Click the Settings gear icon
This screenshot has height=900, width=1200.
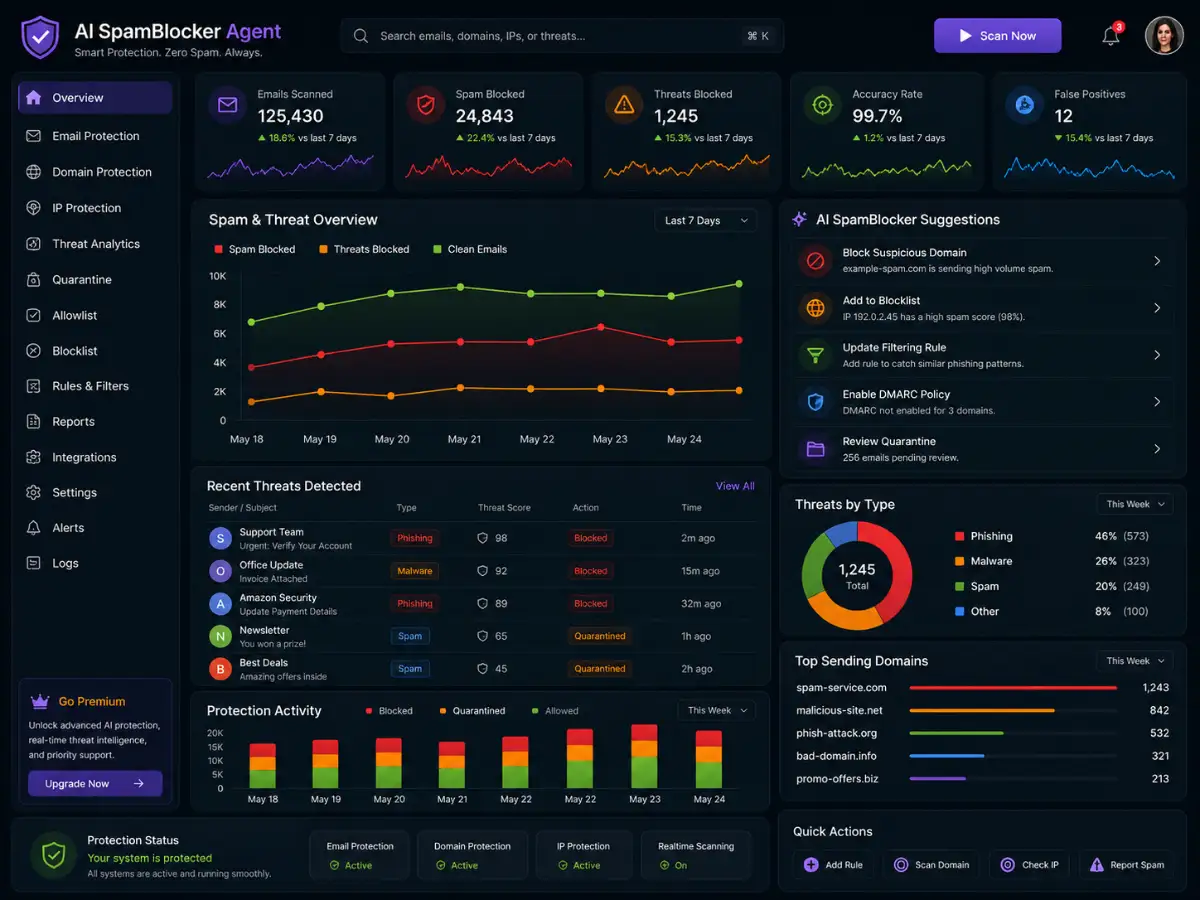tap(33, 493)
